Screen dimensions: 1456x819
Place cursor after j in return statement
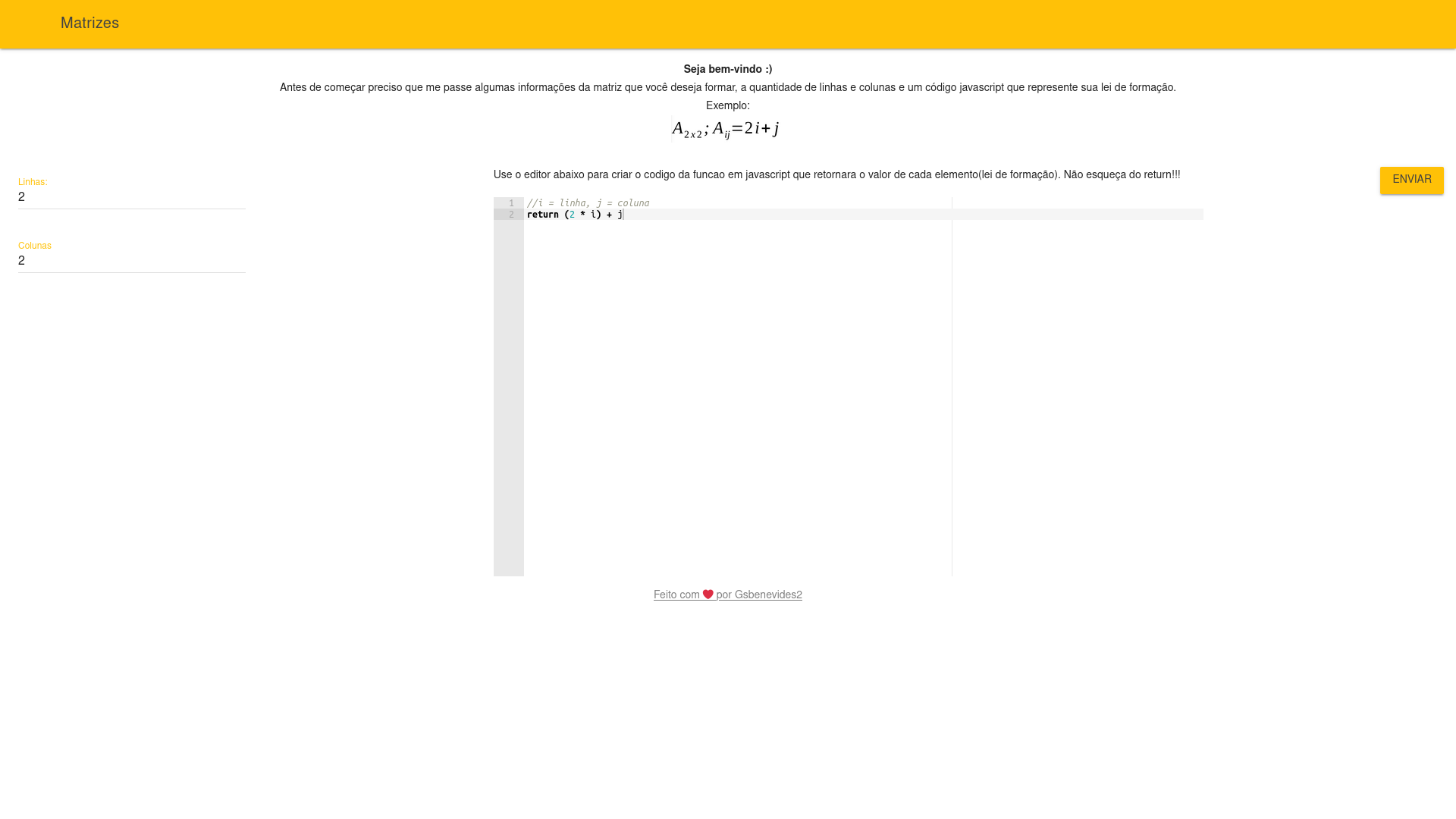(x=623, y=215)
